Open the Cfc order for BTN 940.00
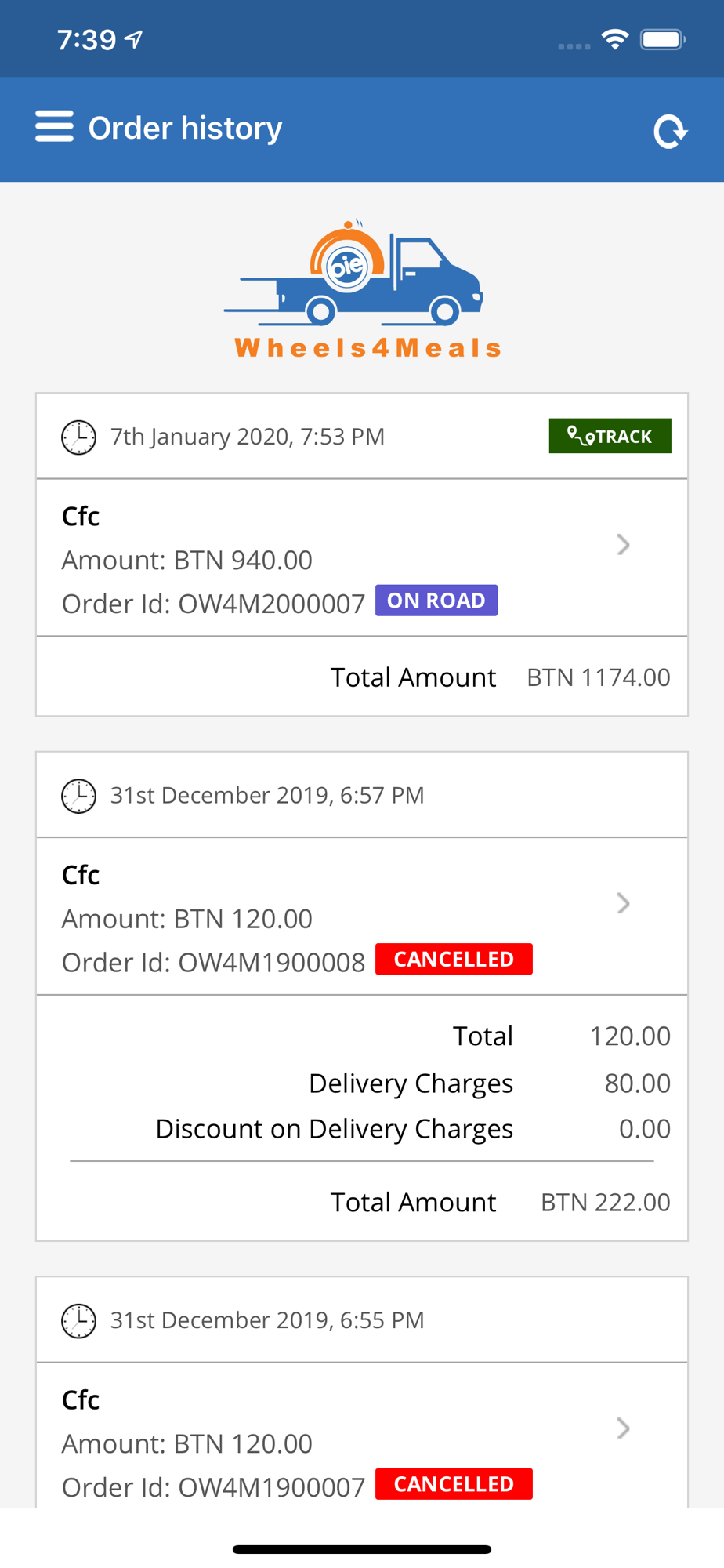The width and height of the screenshot is (724, 1568). coord(362,557)
